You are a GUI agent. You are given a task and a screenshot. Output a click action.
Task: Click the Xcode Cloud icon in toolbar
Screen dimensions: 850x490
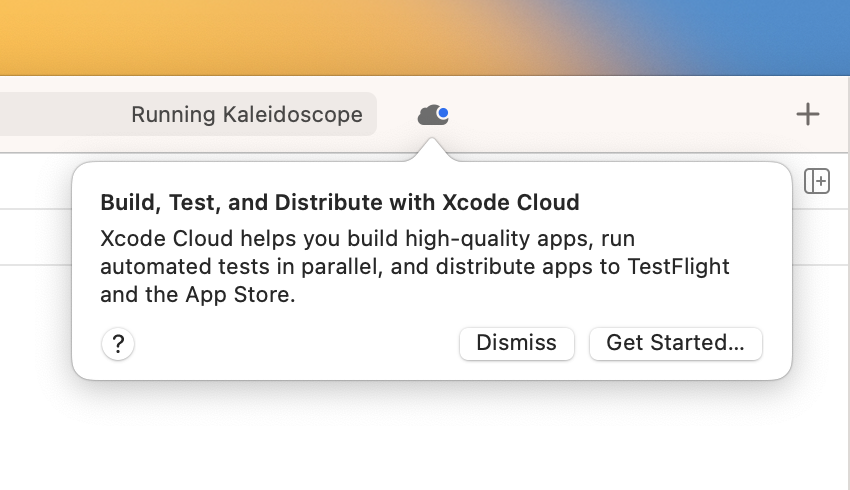coord(433,115)
